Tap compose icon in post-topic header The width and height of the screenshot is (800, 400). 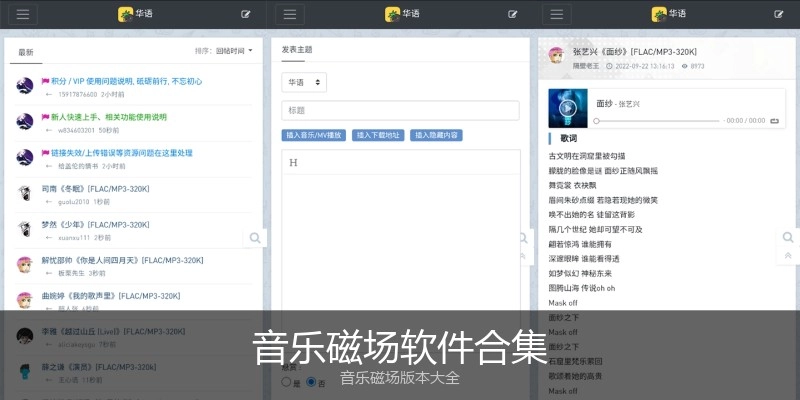pyautogui.click(x=513, y=14)
